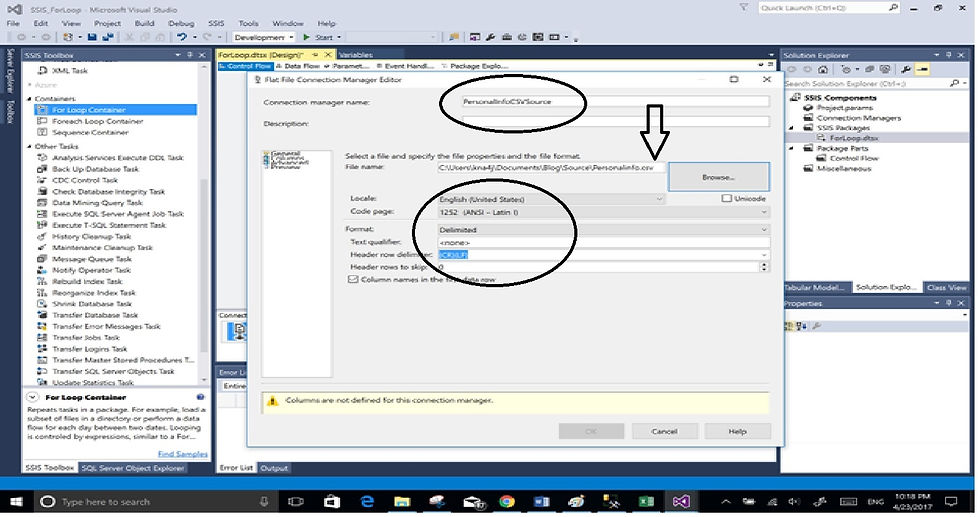Click the search magnifier in Solution Explorer

[954, 83]
